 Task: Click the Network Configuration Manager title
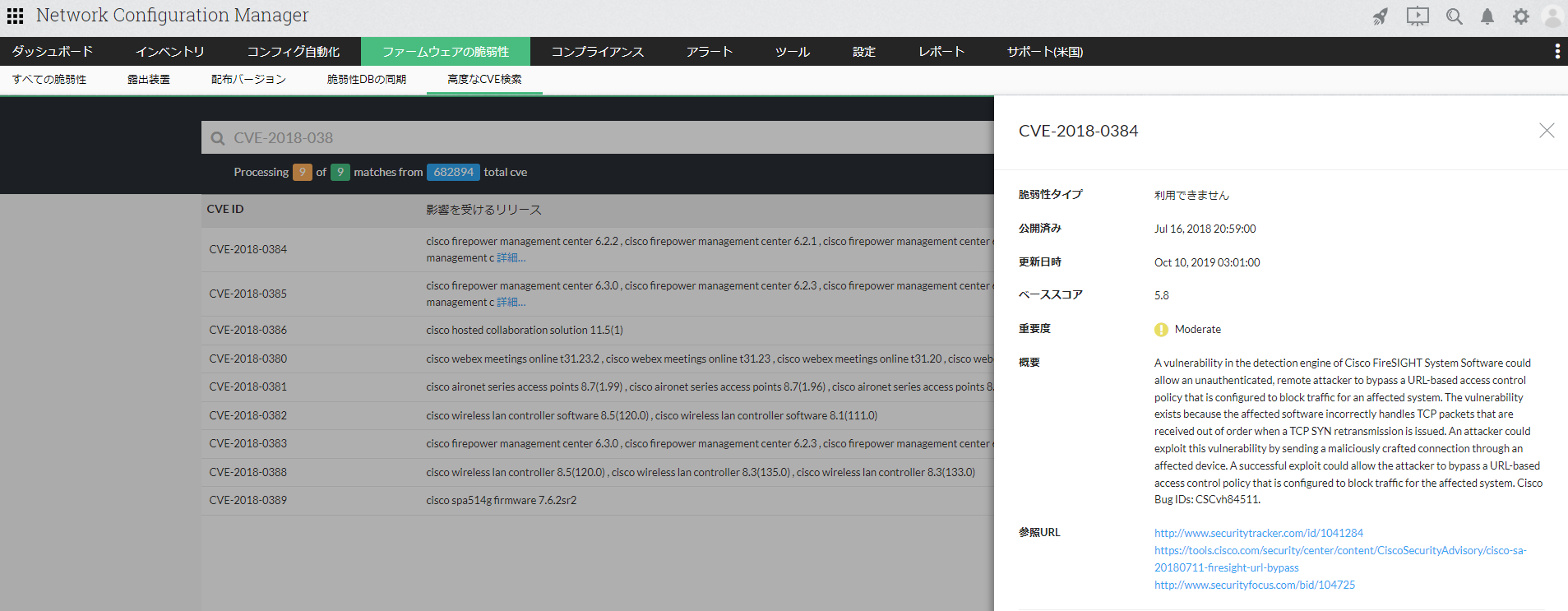pyautogui.click(x=173, y=16)
